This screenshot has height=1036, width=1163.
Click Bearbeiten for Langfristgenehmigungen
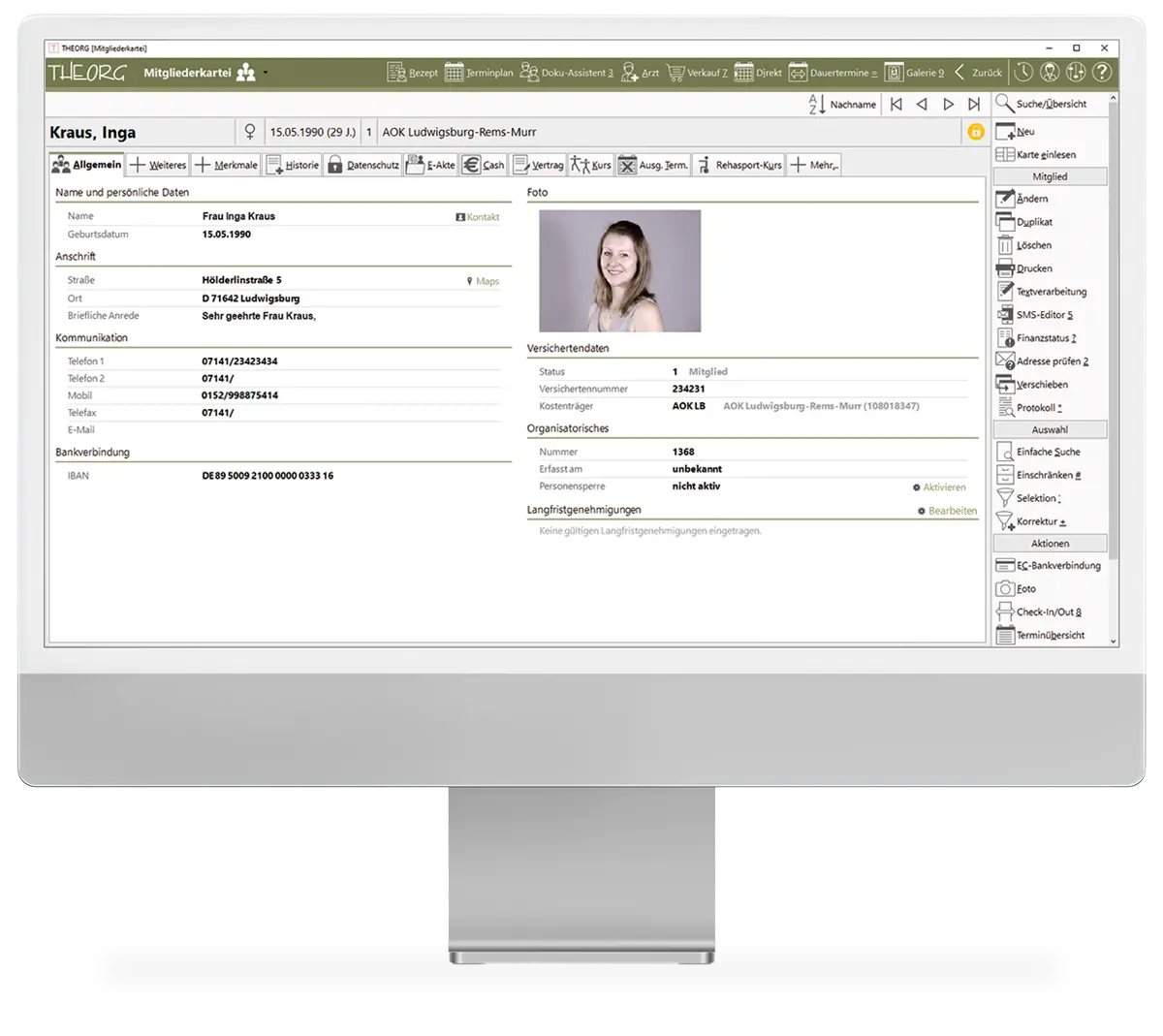(x=947, y=511)
